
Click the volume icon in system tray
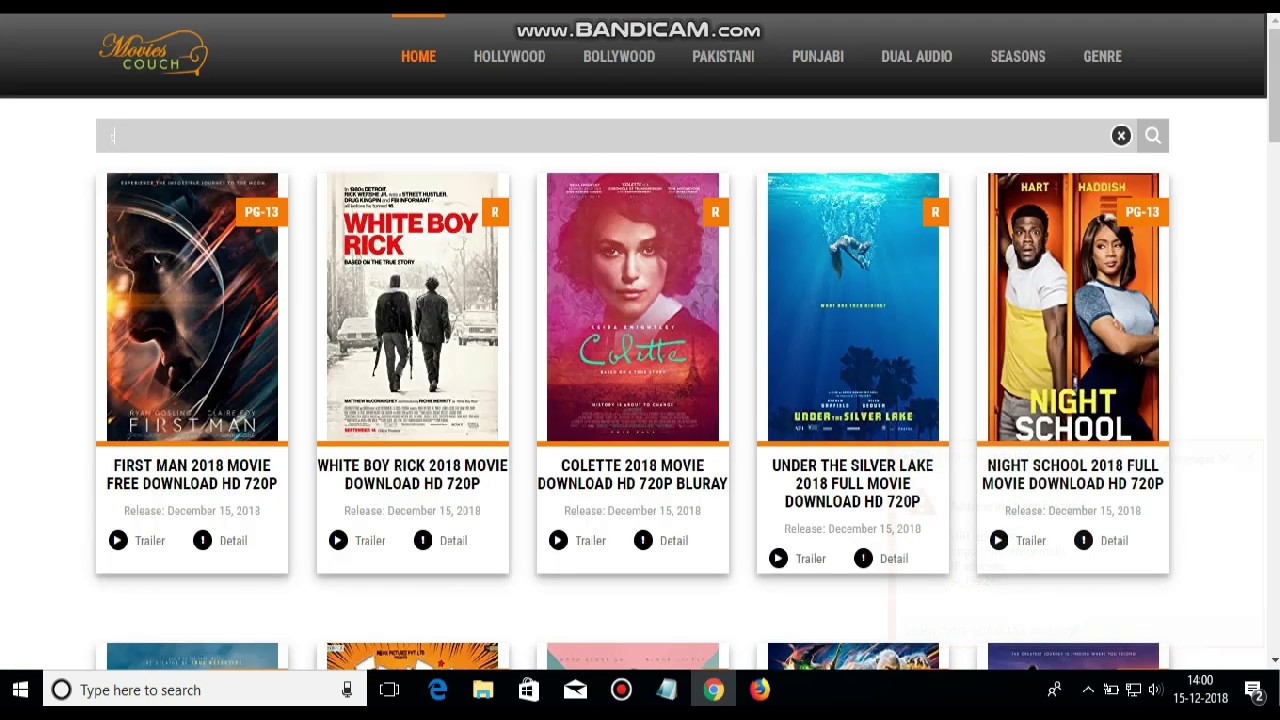[x=1155, y=690]
